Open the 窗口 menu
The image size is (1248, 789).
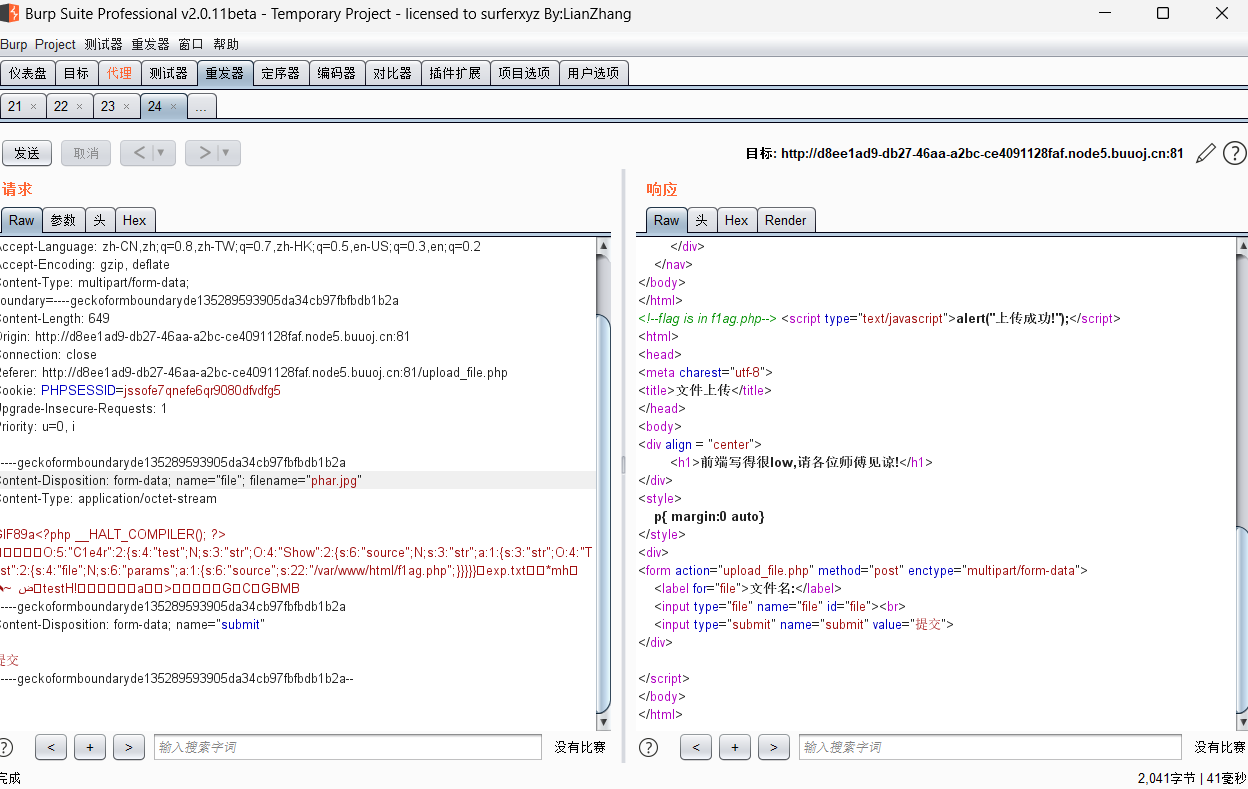(191, 44)
